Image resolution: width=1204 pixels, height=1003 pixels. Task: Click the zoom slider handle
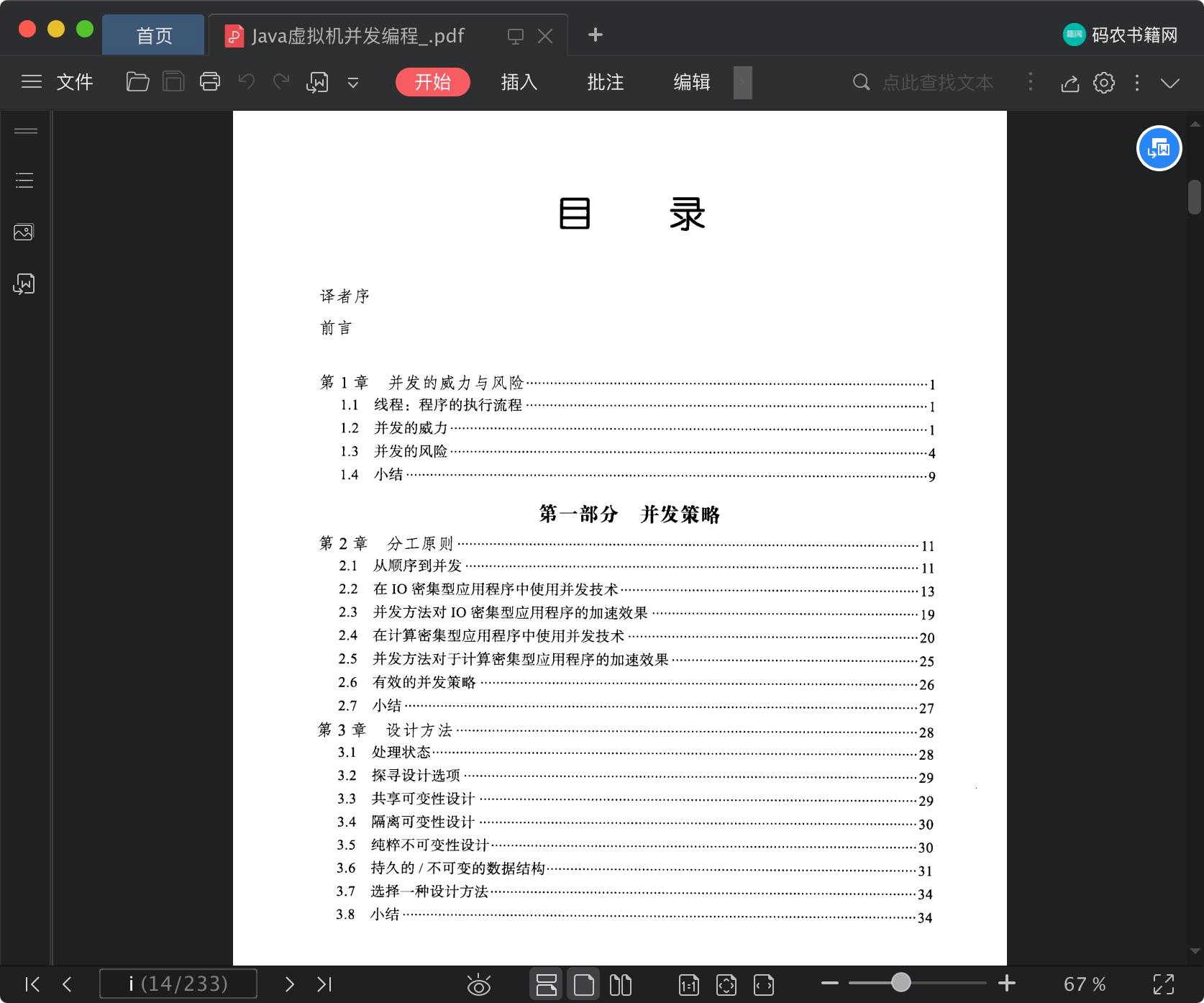coord(901,982)
